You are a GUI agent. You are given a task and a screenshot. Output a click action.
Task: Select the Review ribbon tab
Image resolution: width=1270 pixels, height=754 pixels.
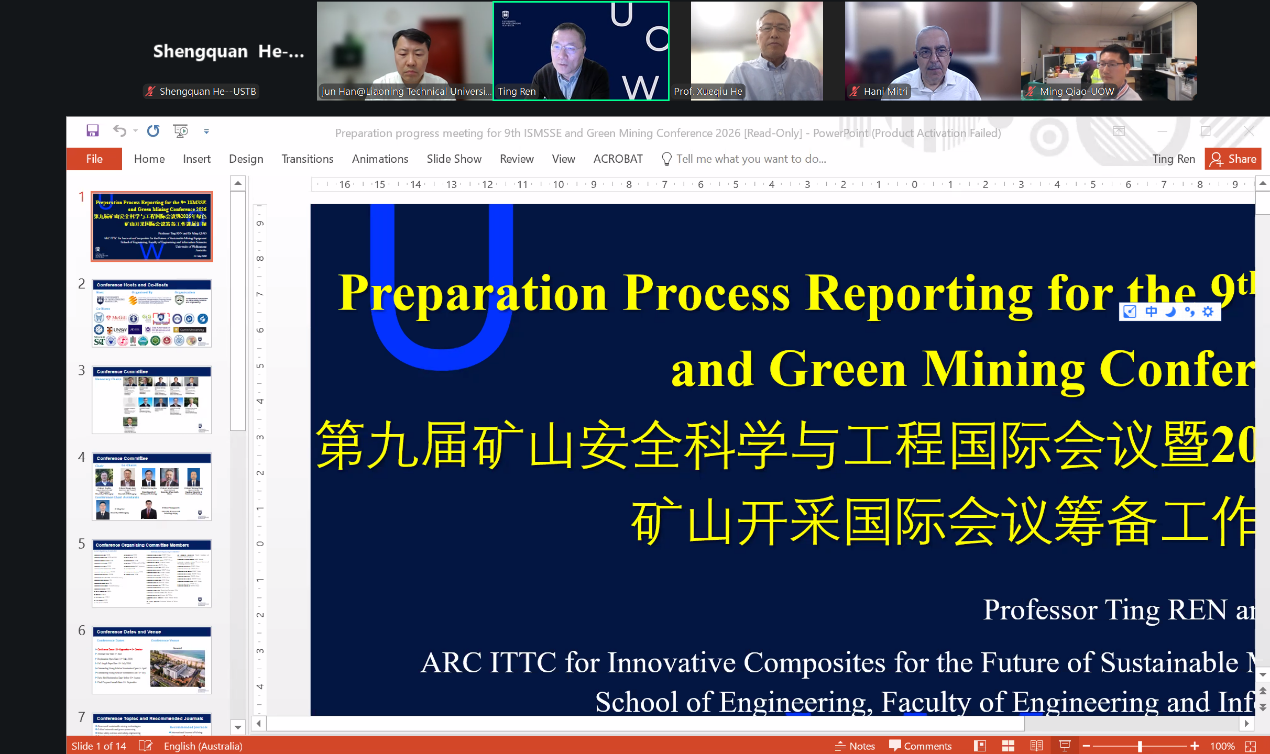[x=517, y=159]
